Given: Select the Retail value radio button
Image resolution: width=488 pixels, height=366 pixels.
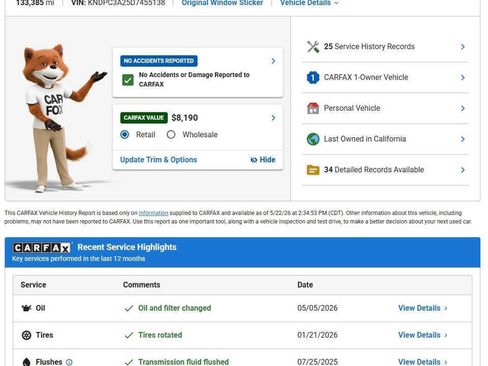Looking at the screenshot, I should coord(125,134).
